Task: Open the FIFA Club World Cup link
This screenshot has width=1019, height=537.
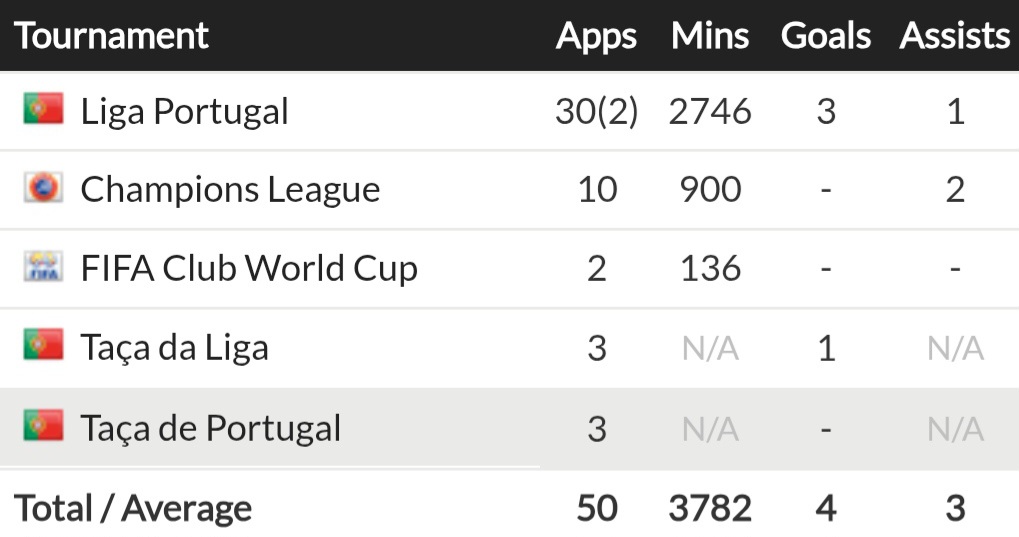Action: tap(249, 269)
